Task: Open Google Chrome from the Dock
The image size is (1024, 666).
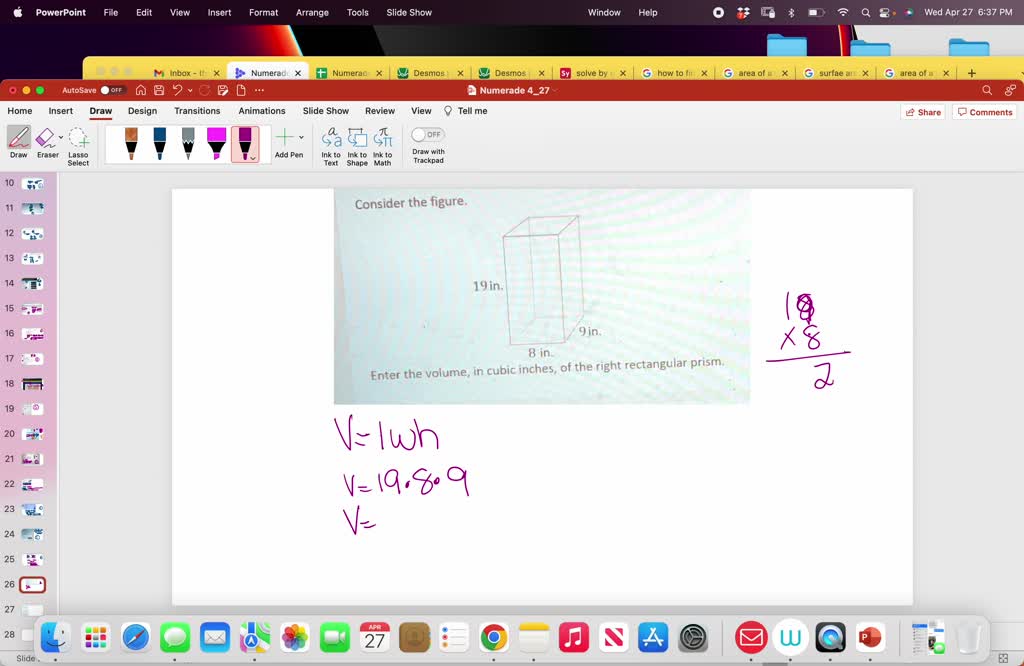Action: tap(493, 637)
